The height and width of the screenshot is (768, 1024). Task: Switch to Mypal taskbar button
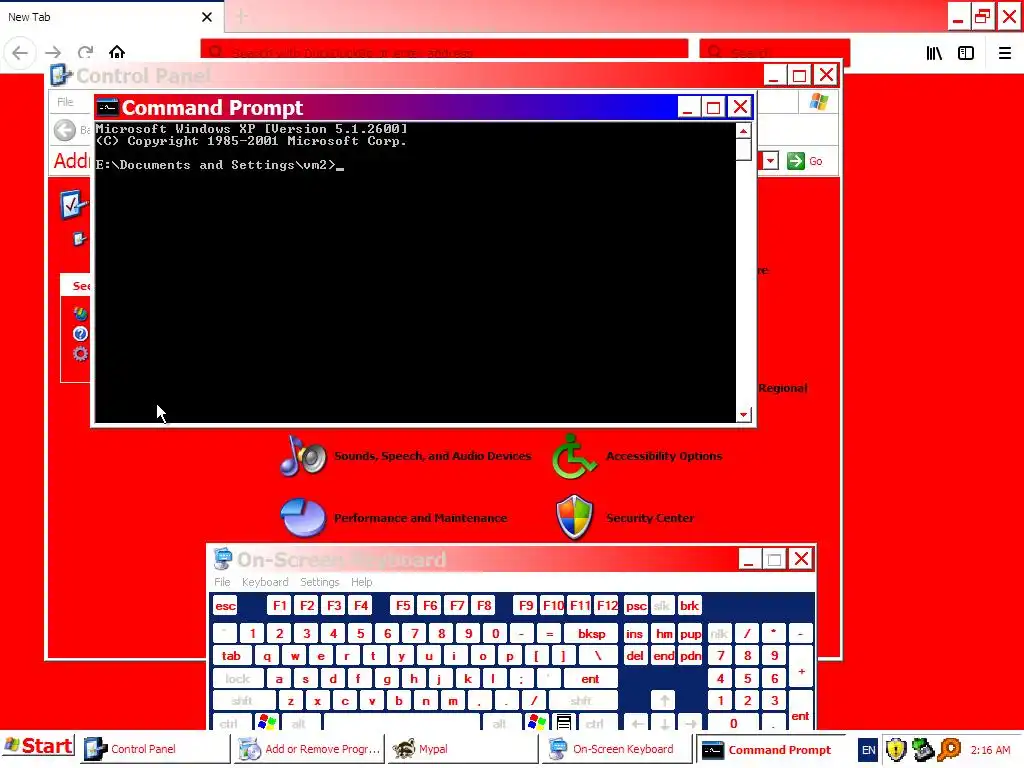click(463, 749)
